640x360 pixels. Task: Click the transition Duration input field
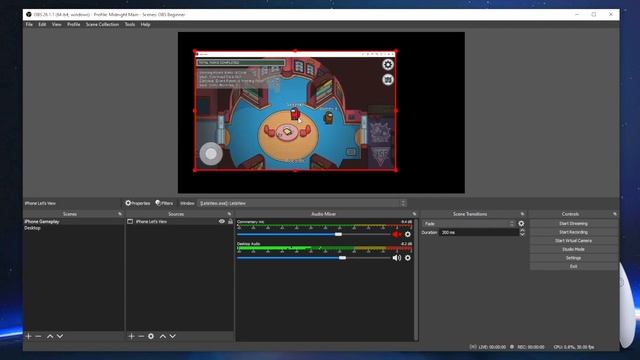tap(479, 233)
